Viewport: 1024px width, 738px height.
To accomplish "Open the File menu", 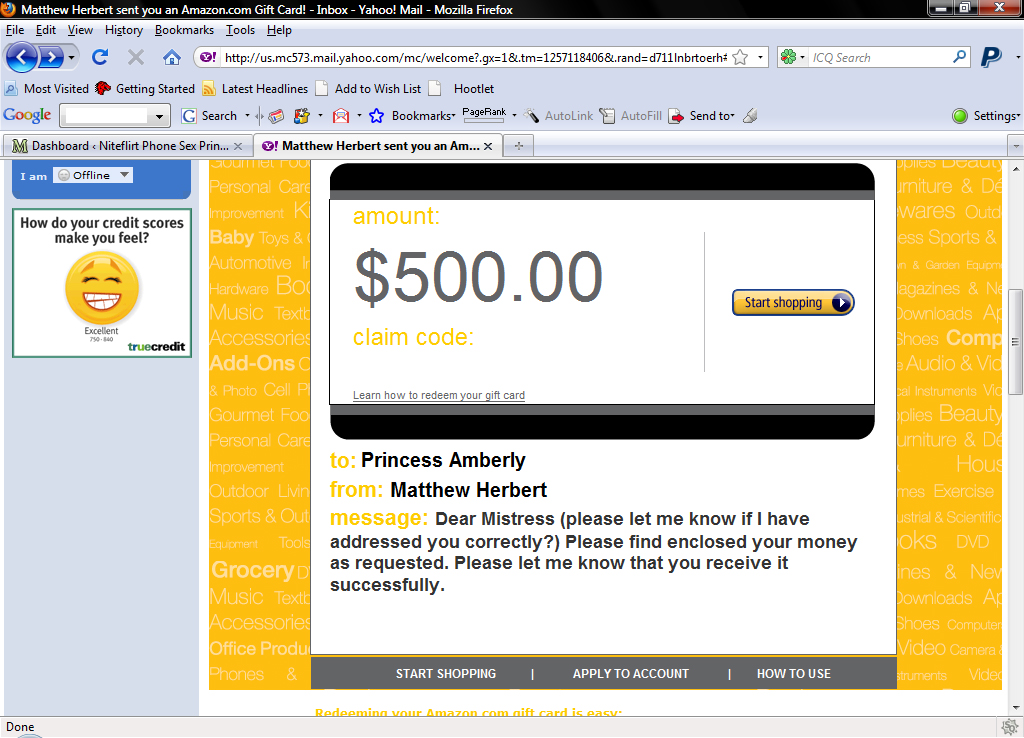I will (x=14, y=30).
